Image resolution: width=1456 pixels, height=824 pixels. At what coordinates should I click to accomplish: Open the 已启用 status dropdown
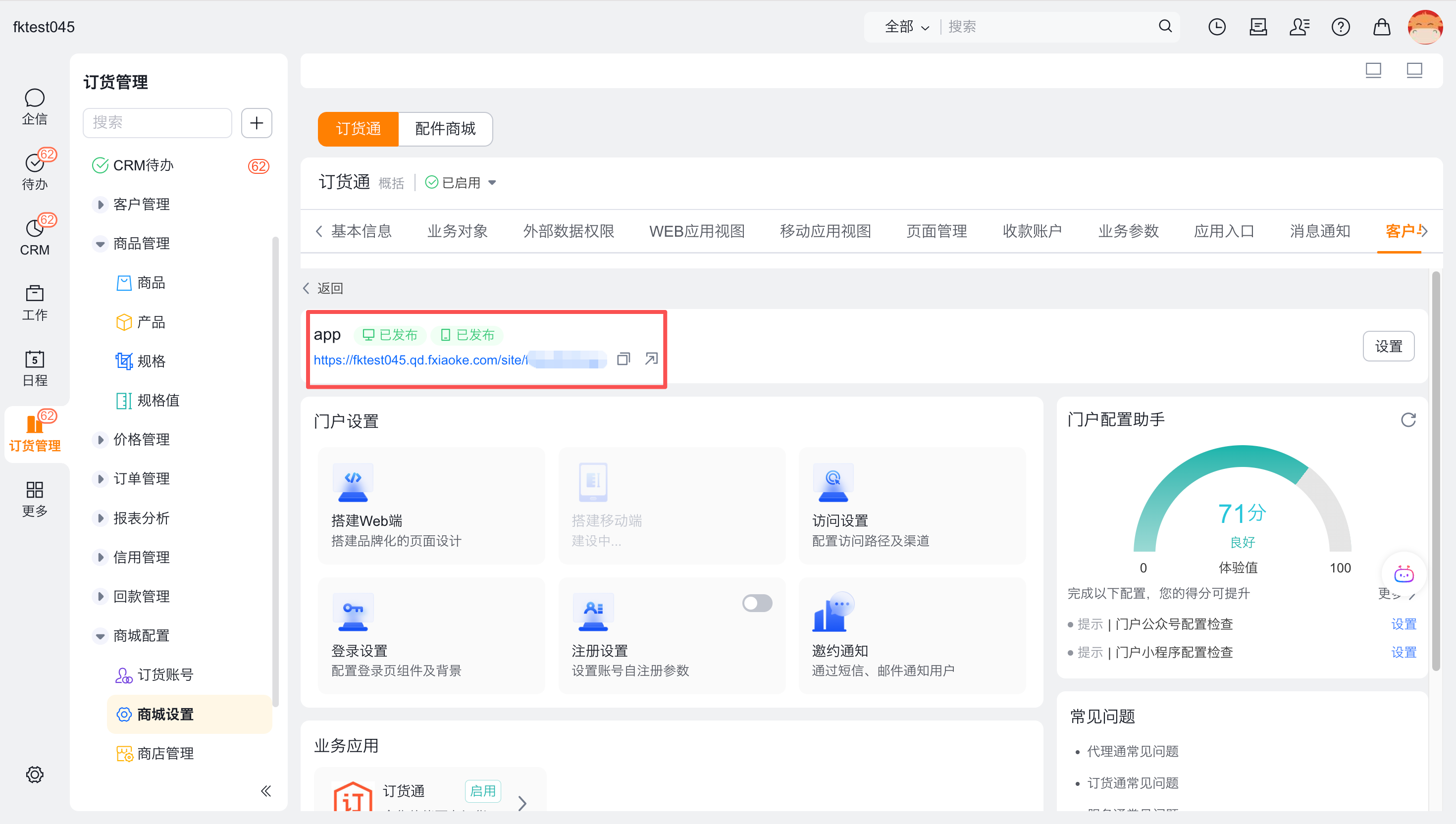coord(492,183)
